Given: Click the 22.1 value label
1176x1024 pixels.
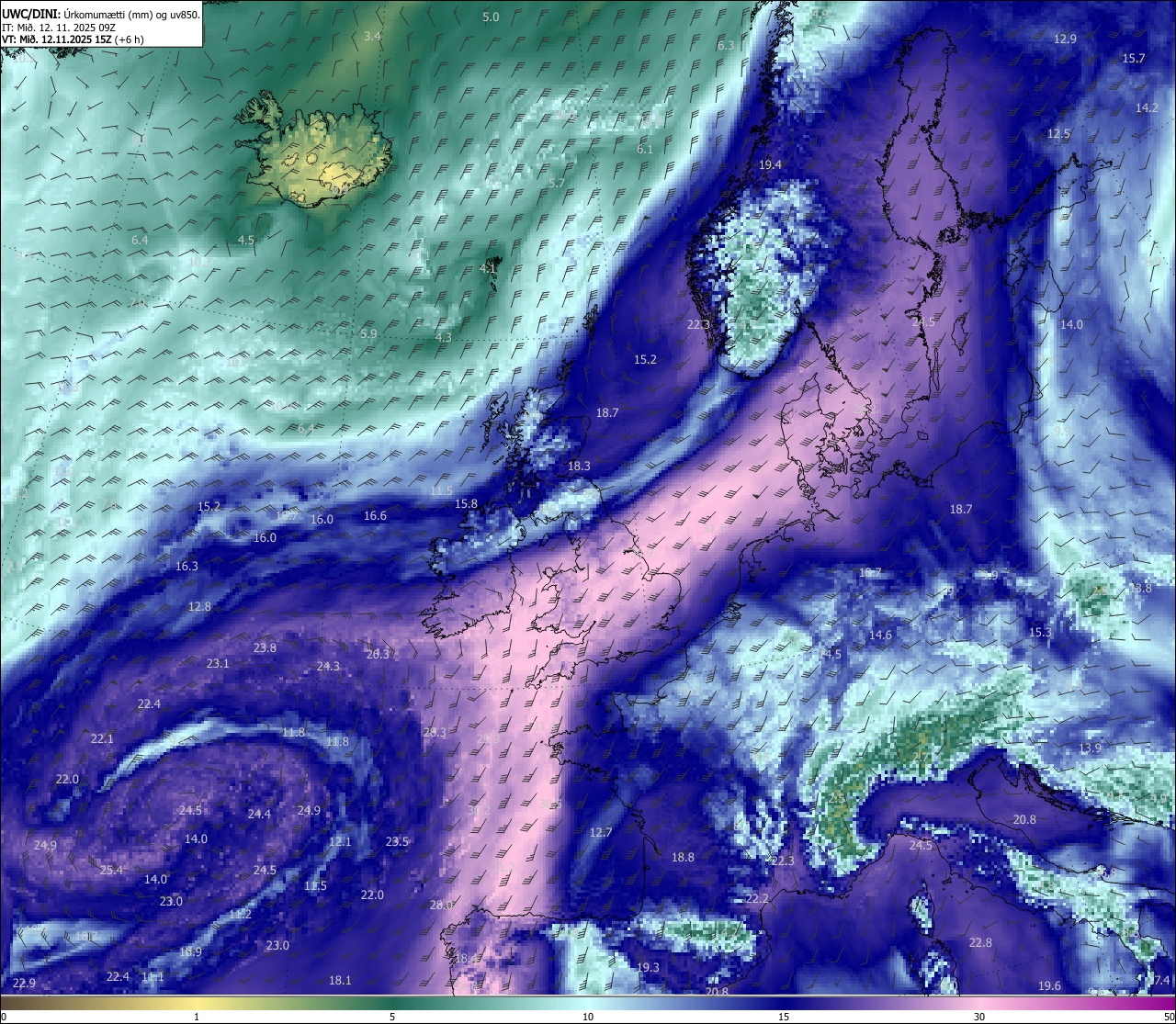Looking at the screenshot, I should click(x=102, y=739).
